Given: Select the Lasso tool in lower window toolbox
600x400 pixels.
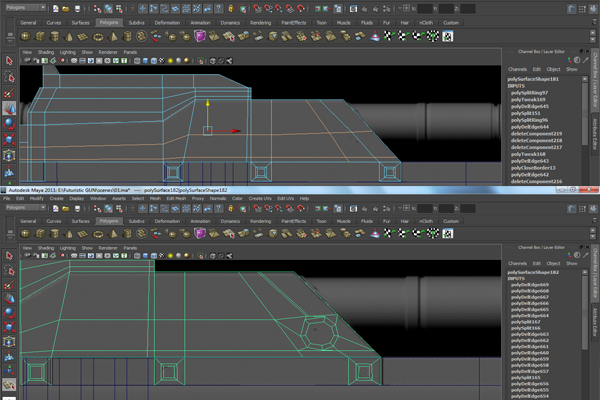Looking at the screenshot, I should [x=9, y=271].
